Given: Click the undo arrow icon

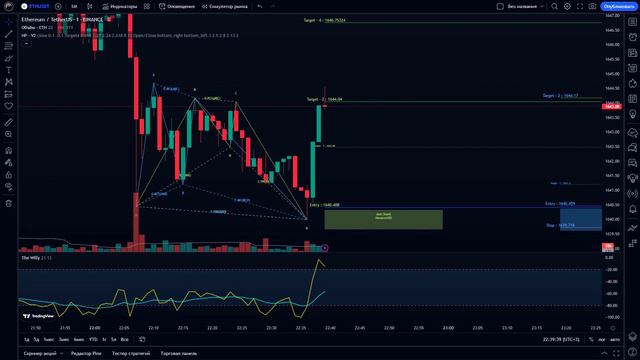Looking at the screenshot, I should (260, 6).
